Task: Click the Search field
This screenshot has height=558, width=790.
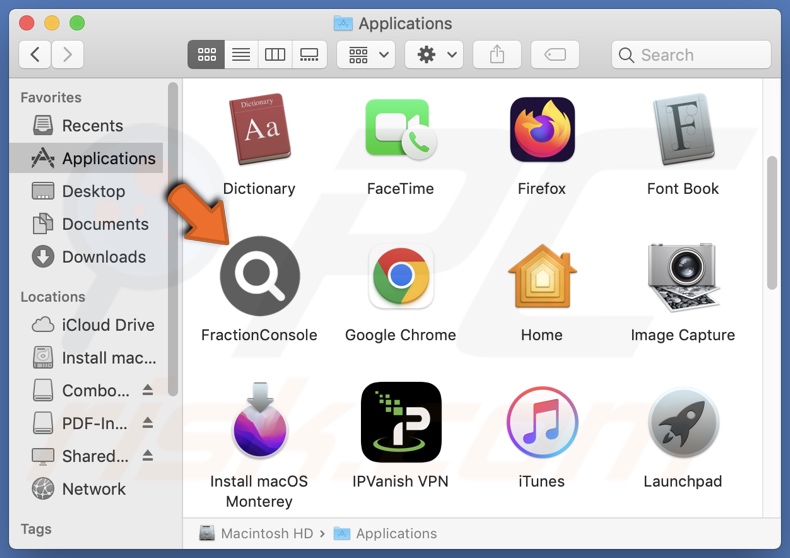Action: [692, 55]
